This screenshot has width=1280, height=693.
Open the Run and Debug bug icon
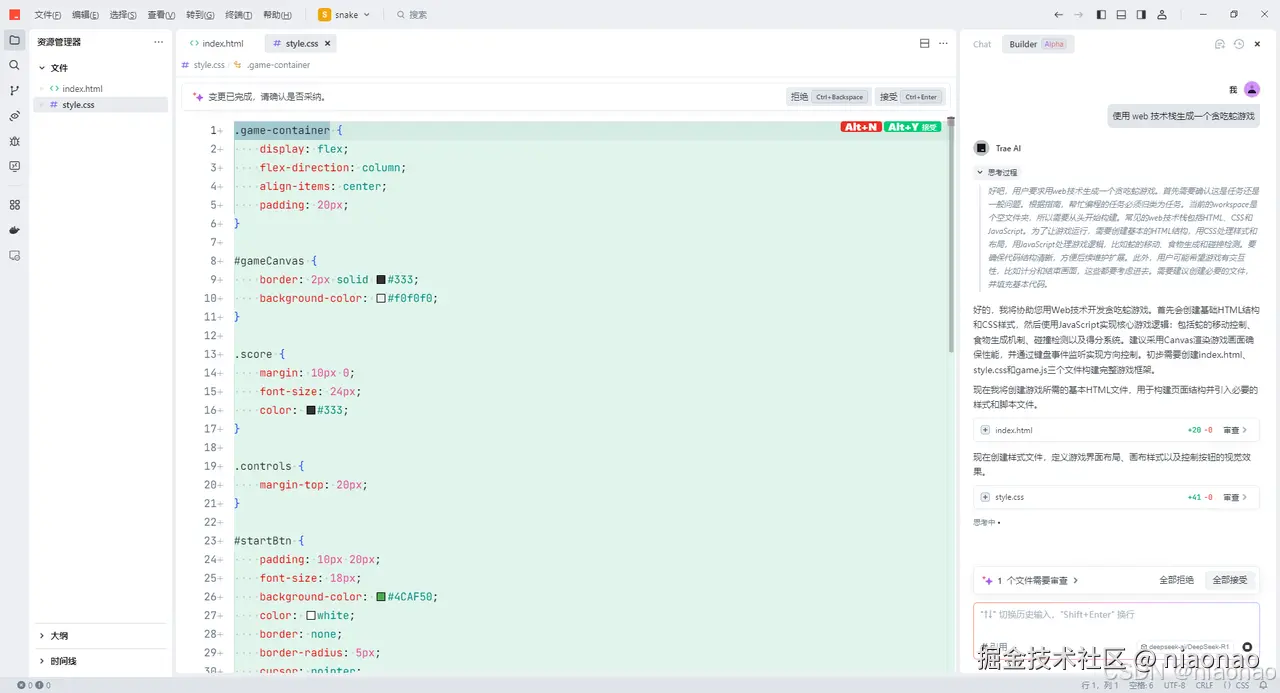(14, 141)
